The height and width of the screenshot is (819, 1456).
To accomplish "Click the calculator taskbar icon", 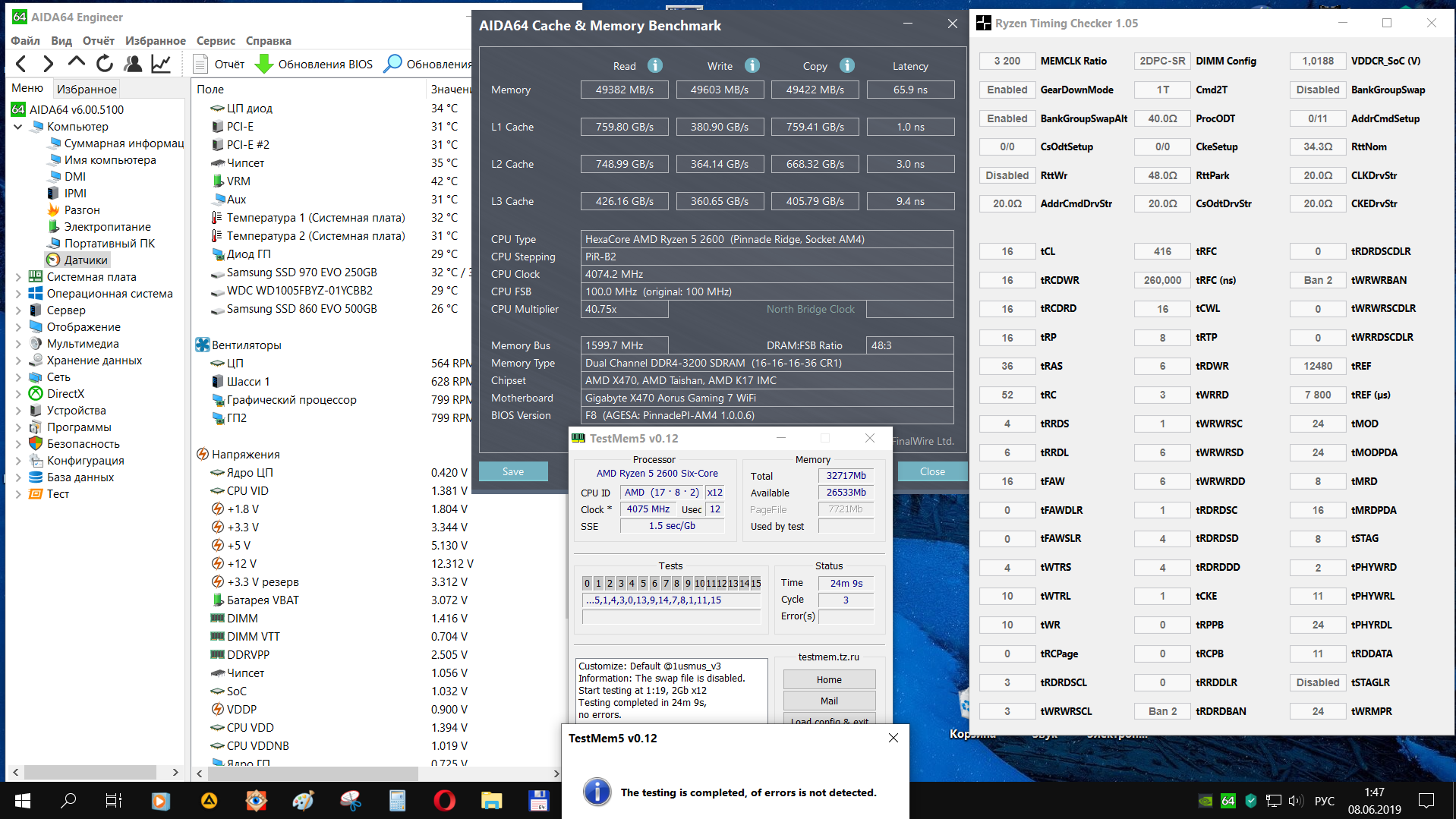I will (397, 800).
